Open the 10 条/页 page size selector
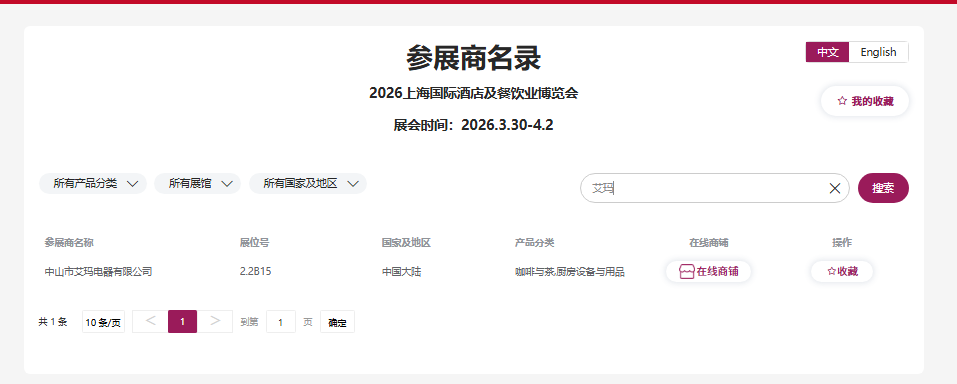This screenshot has width=957, height=384. coord(103,322)
